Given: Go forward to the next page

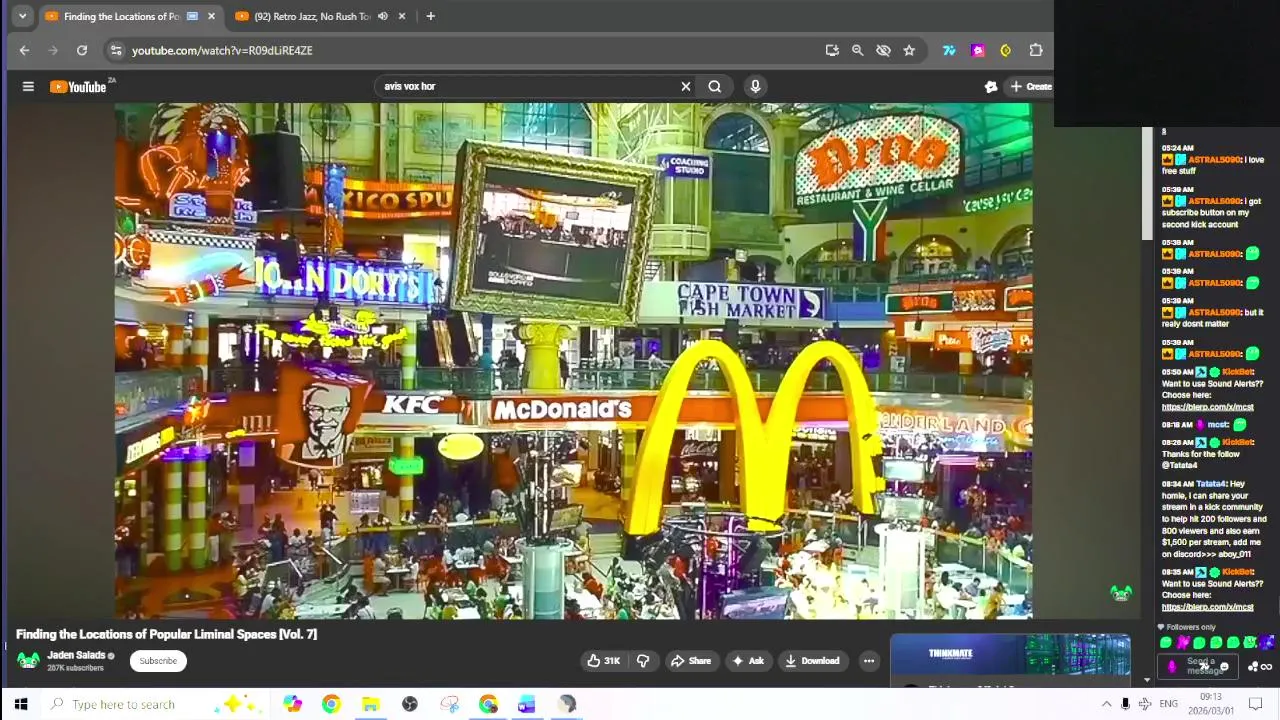Looking at the screenshot, I should tap(53, 50).
